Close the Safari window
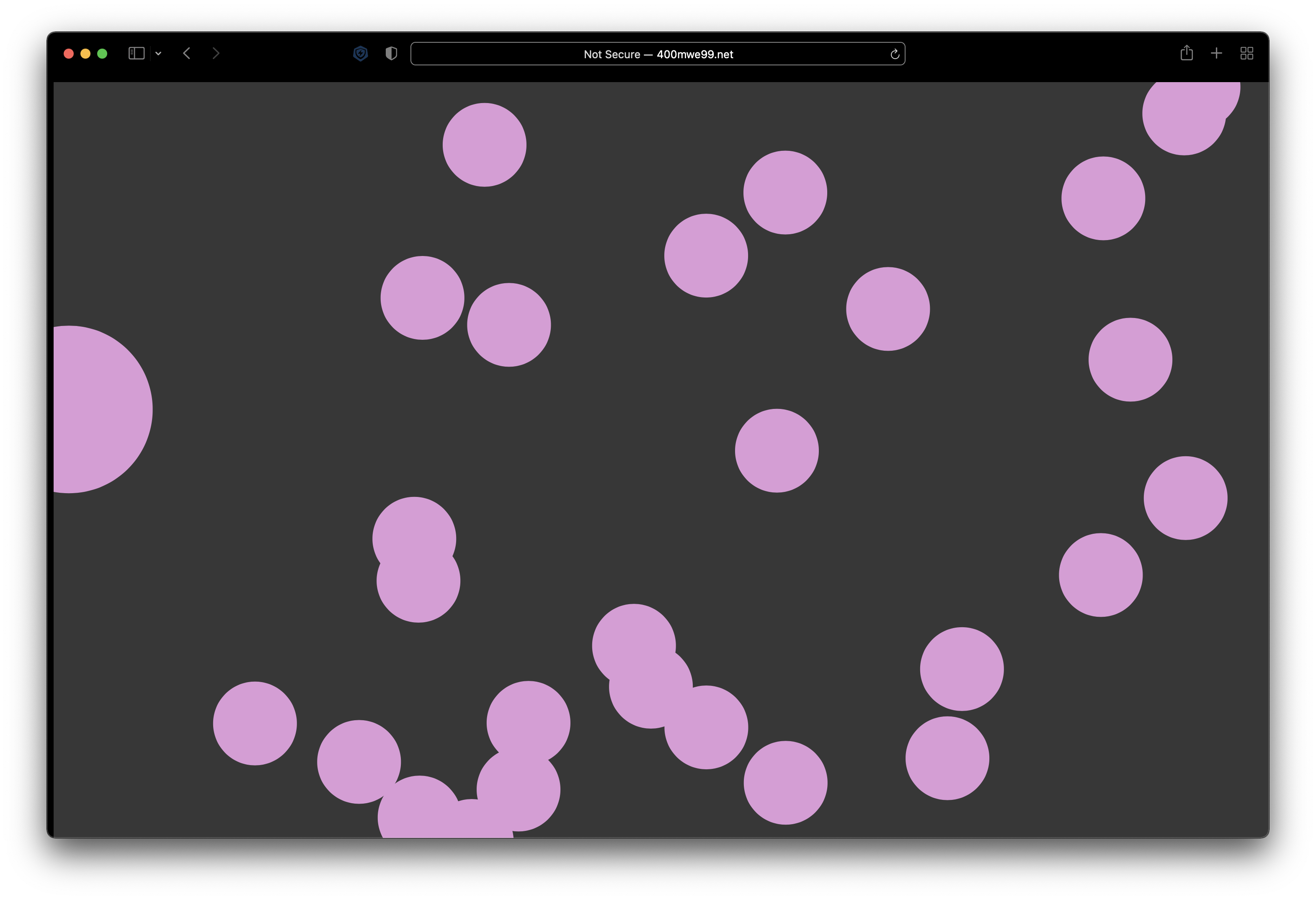 click(69, 54)
